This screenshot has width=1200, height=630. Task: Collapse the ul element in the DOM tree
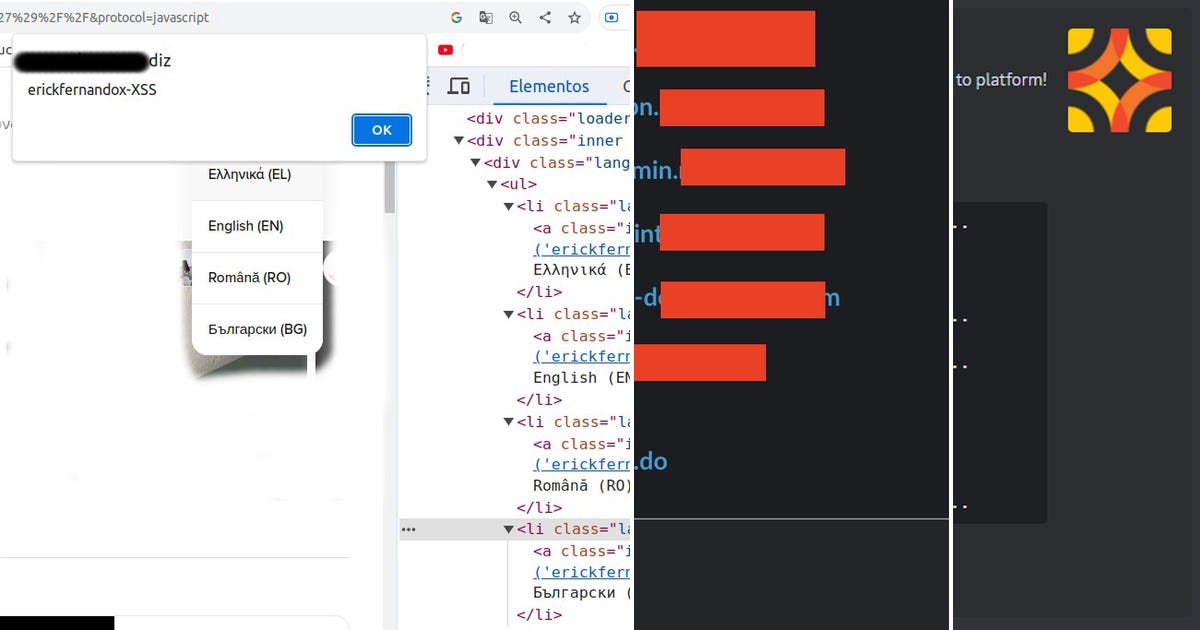[x=490, y=184]
